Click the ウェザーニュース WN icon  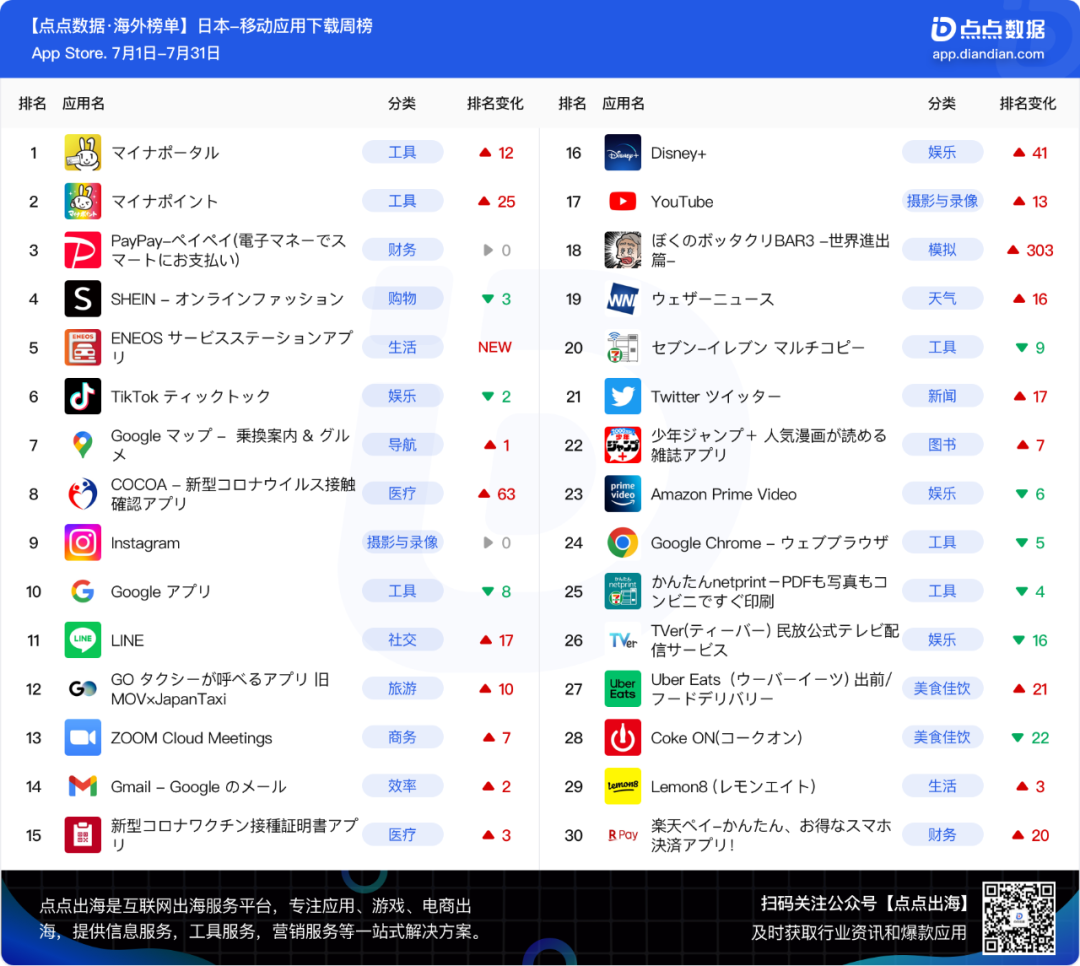point(623,298)
